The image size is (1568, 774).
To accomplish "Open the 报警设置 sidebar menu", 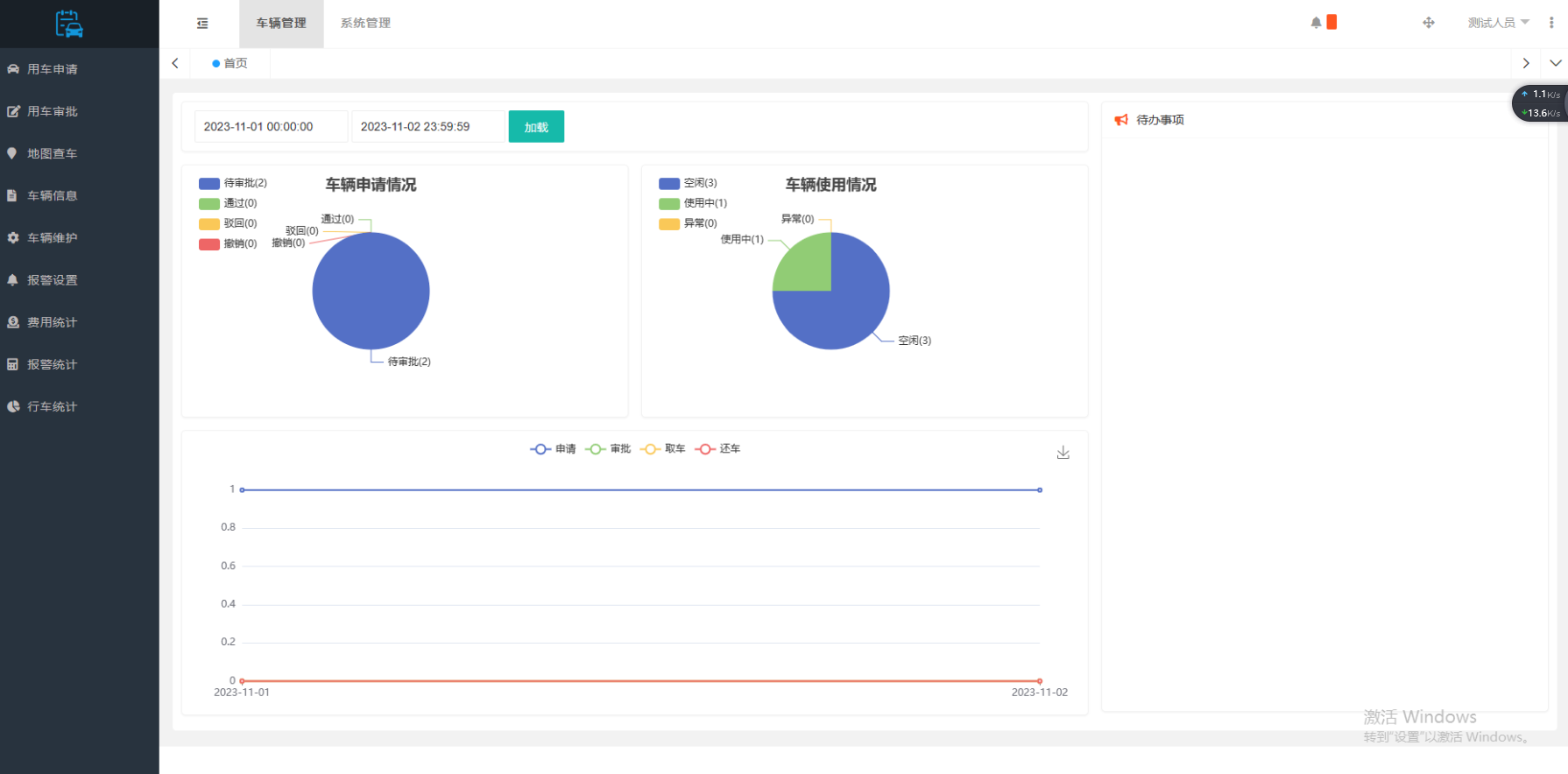I will (x=80, y=280).
